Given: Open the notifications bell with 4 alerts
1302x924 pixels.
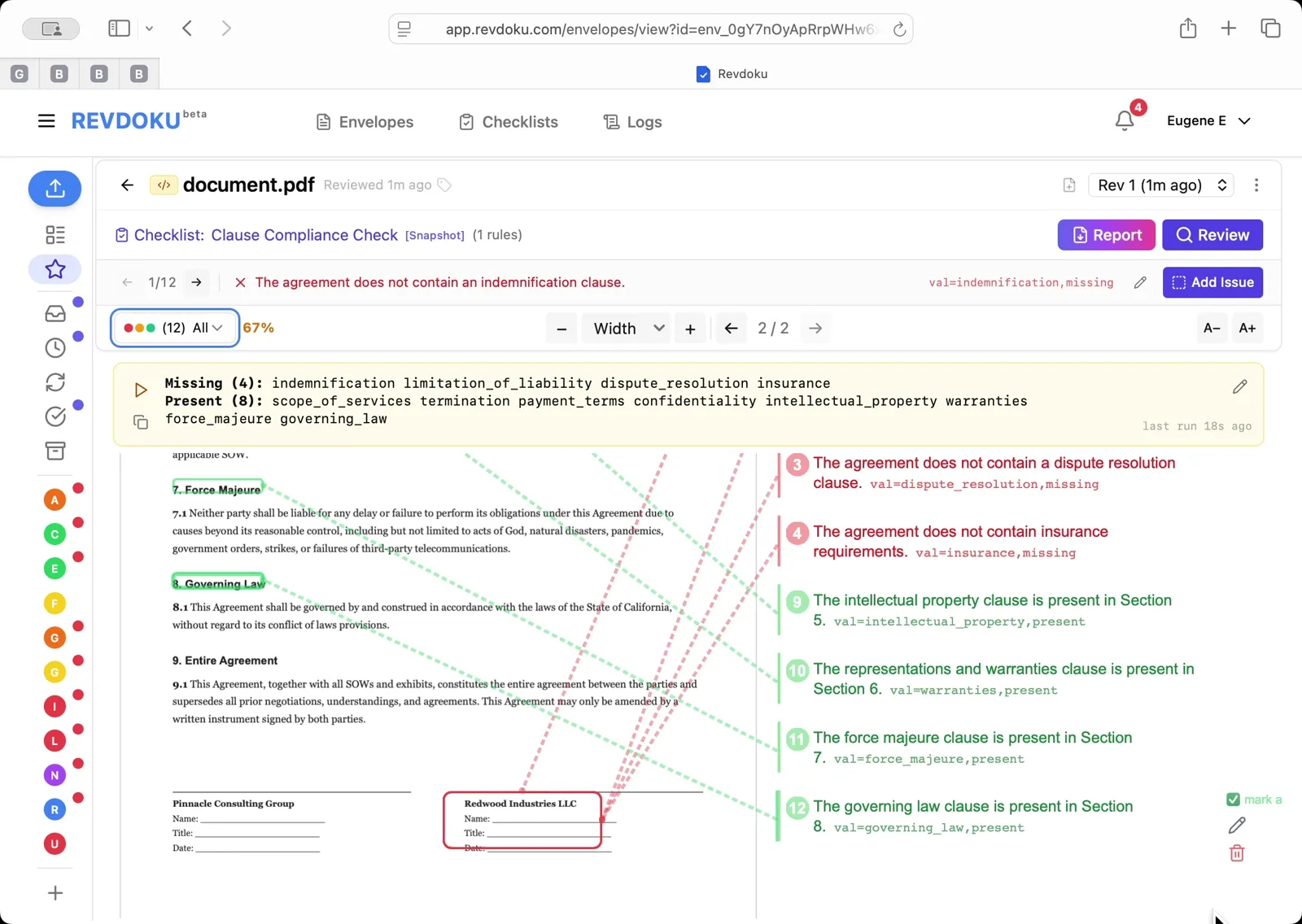Looking at the screenshot, I should pyautogui.click(x=1124, y=120).
